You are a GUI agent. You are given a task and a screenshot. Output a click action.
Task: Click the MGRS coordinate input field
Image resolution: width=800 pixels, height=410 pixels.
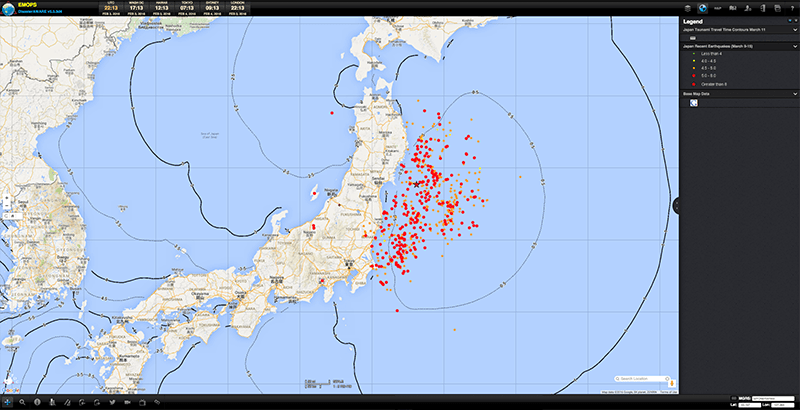click(770, 397)
